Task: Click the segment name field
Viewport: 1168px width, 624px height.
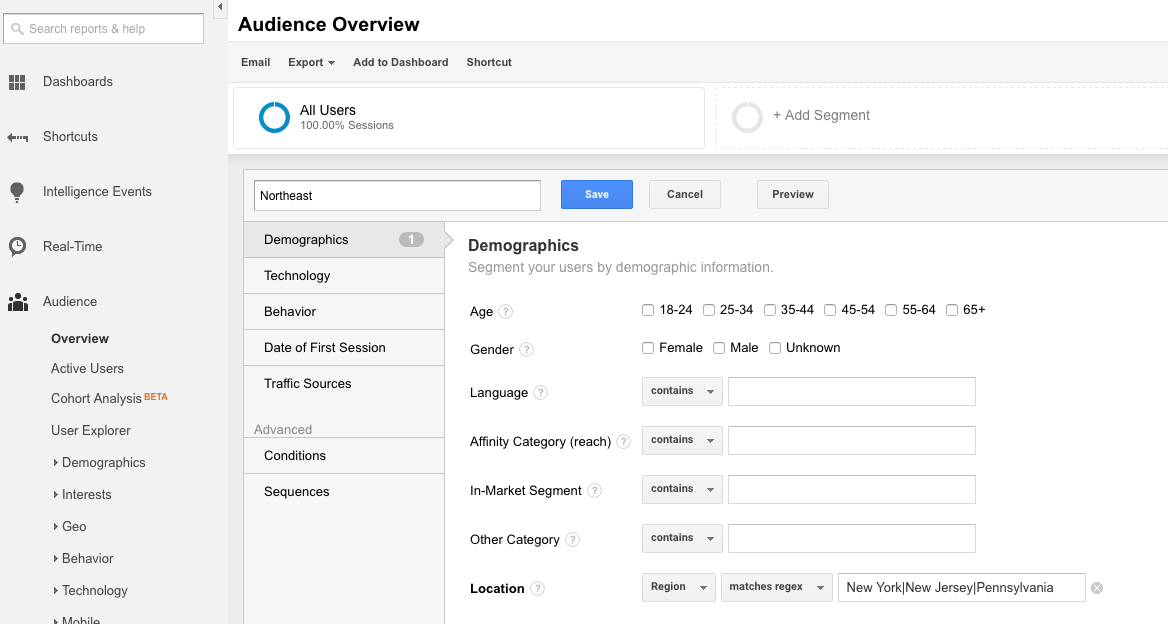Action: (397, 196)
